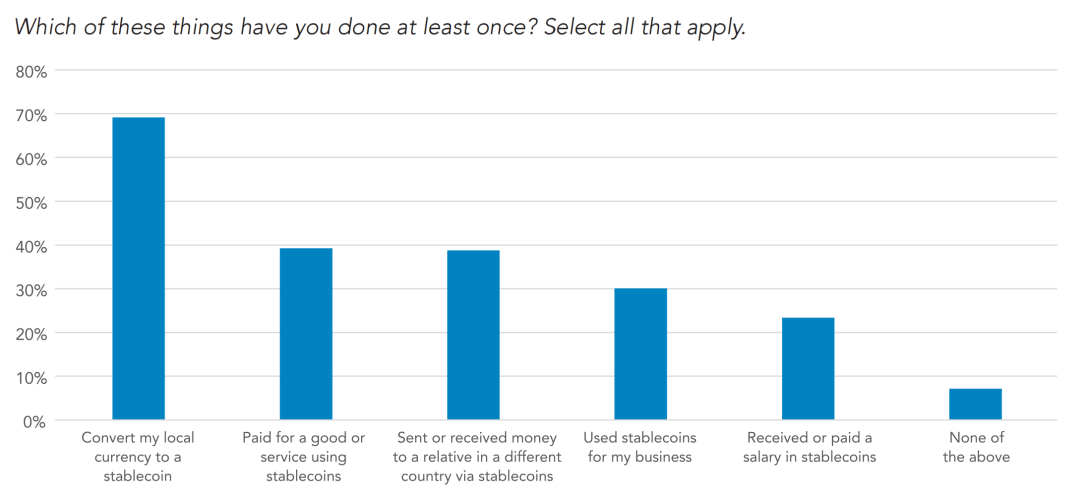Select the 0% axis label
The height and width of the screenshot is (501, 1080).
(33, 422)
